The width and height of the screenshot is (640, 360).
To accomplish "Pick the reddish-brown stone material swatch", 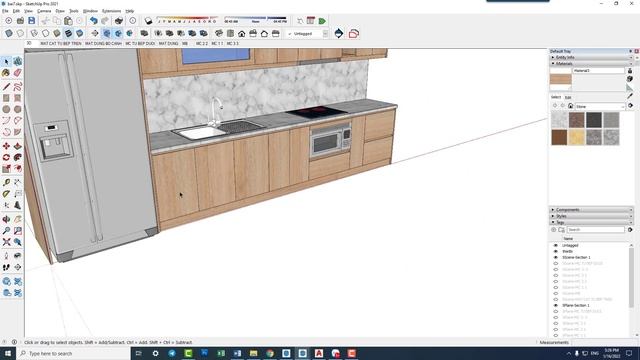I will point(576,120).
